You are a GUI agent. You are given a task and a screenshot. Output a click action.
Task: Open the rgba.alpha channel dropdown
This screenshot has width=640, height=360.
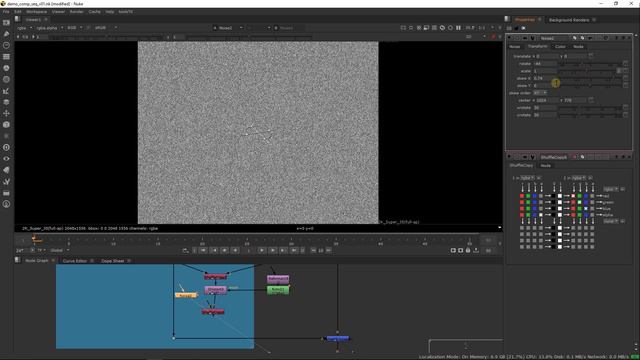click(50, 28)
